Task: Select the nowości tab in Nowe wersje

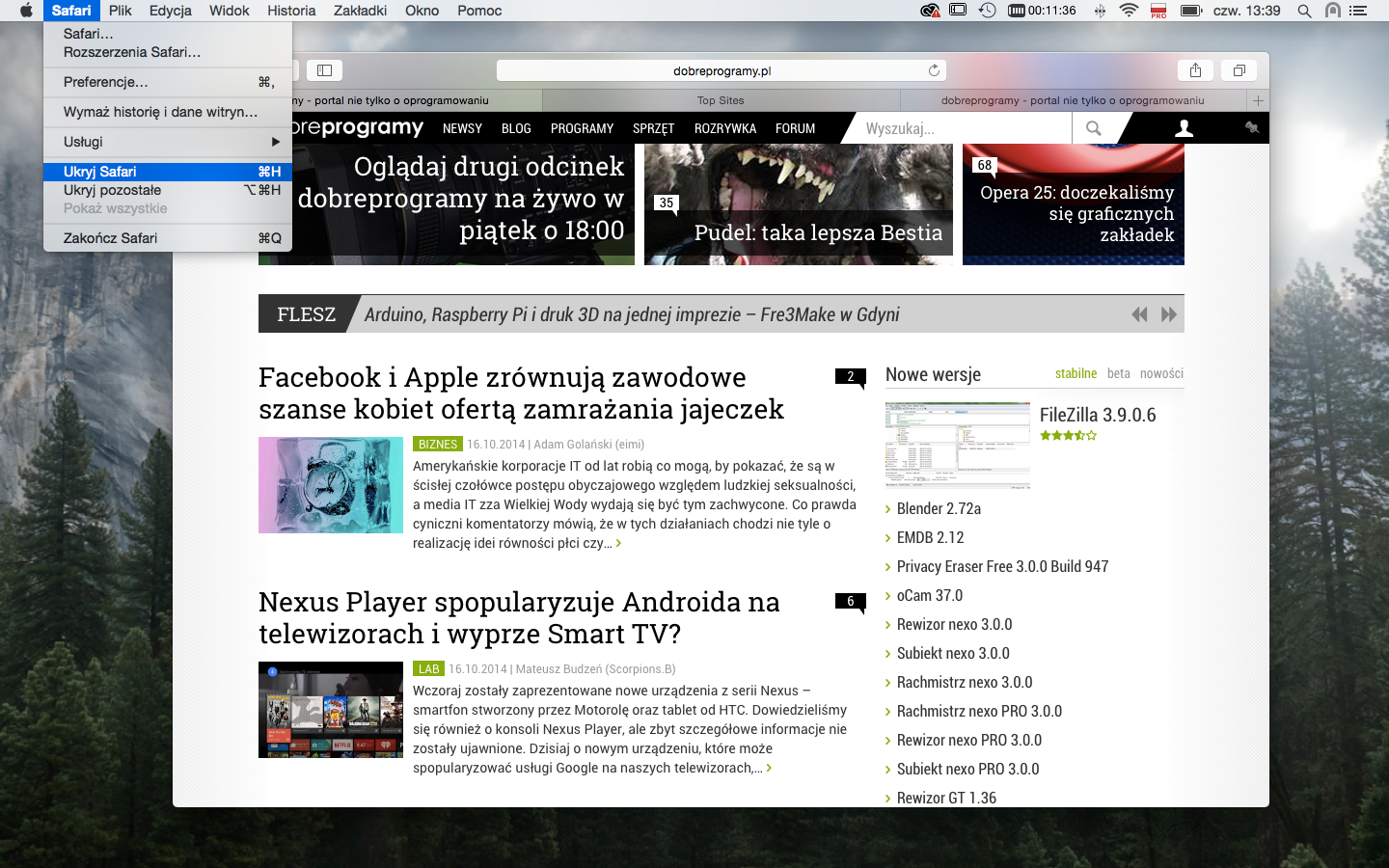Action: point(1161,373)
